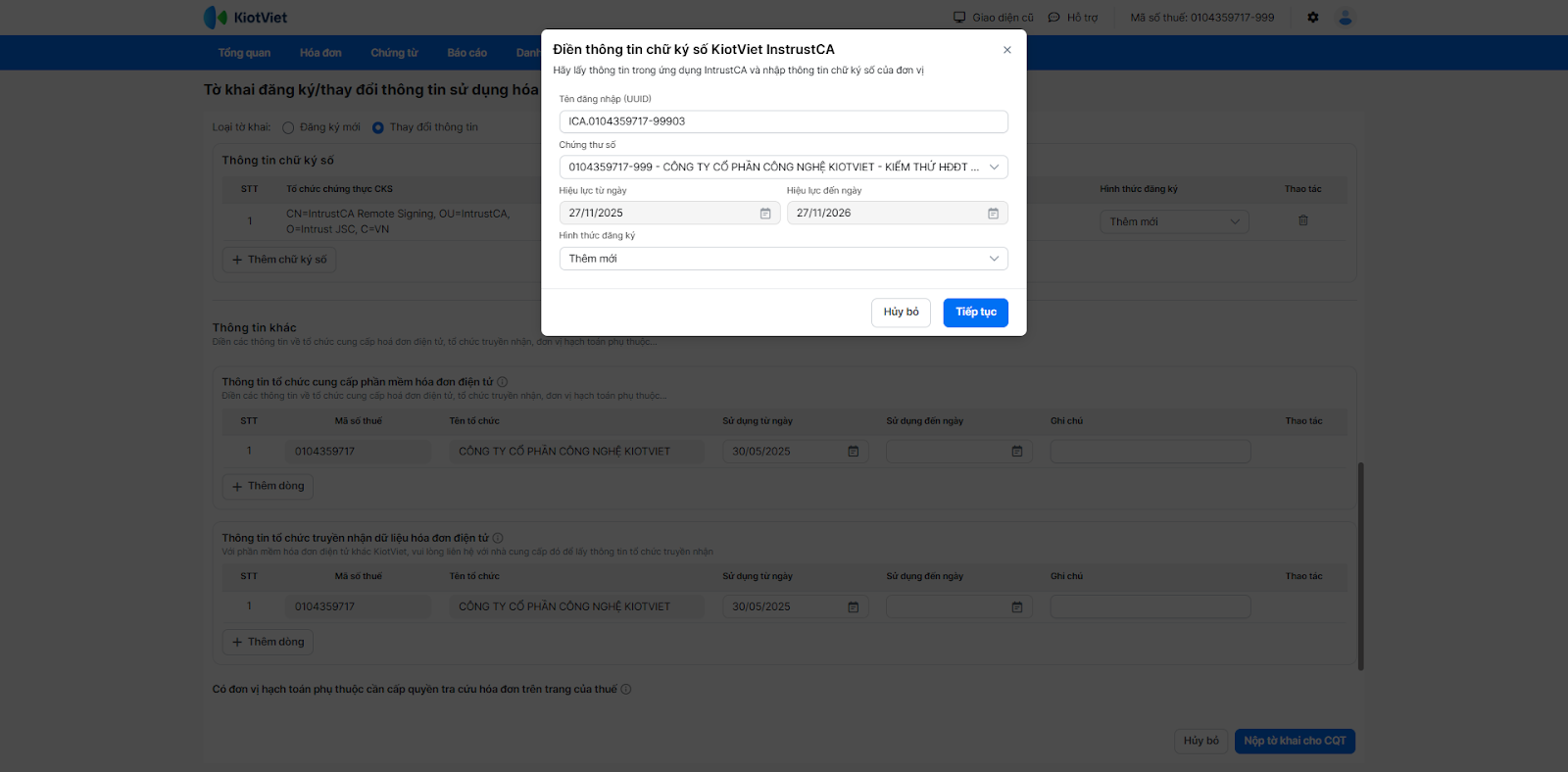Click the Tên đăng nhập (UUID) field
Viewport: 1568px width, 772px height.
click(x=783, y=121)
